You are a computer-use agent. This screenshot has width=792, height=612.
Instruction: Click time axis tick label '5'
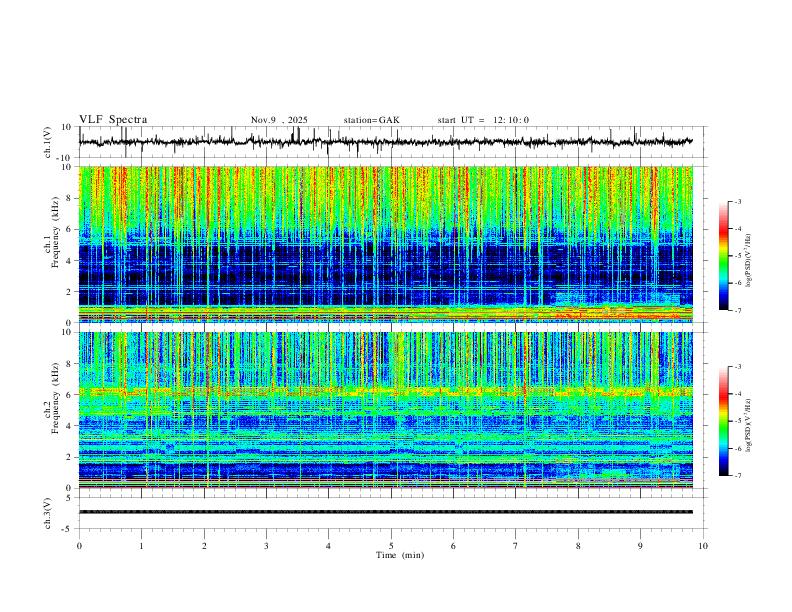pyautogui.click(x=391, y=546)
